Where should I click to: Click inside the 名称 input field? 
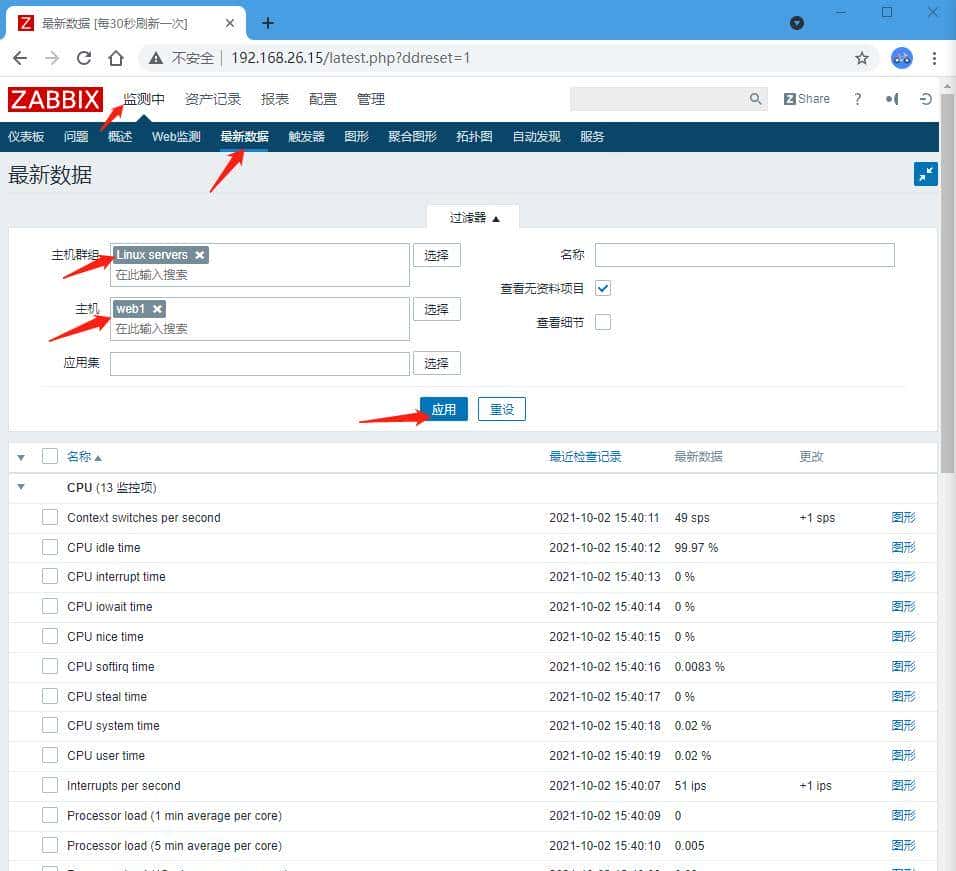[744, 255]
